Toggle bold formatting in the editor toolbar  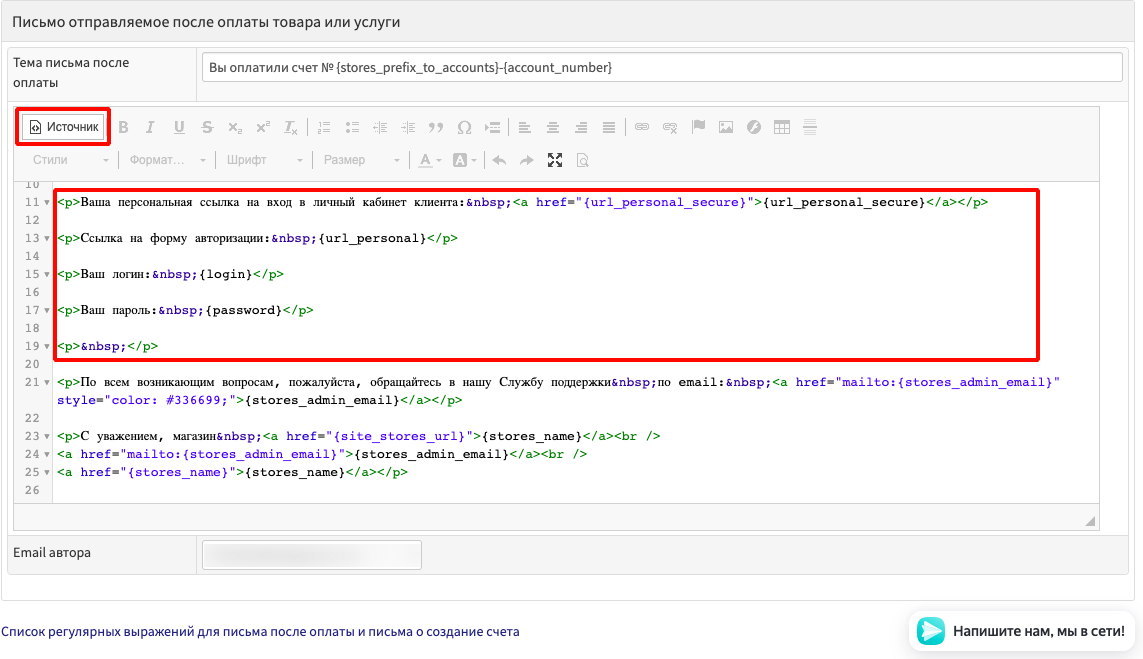[124, 127]
